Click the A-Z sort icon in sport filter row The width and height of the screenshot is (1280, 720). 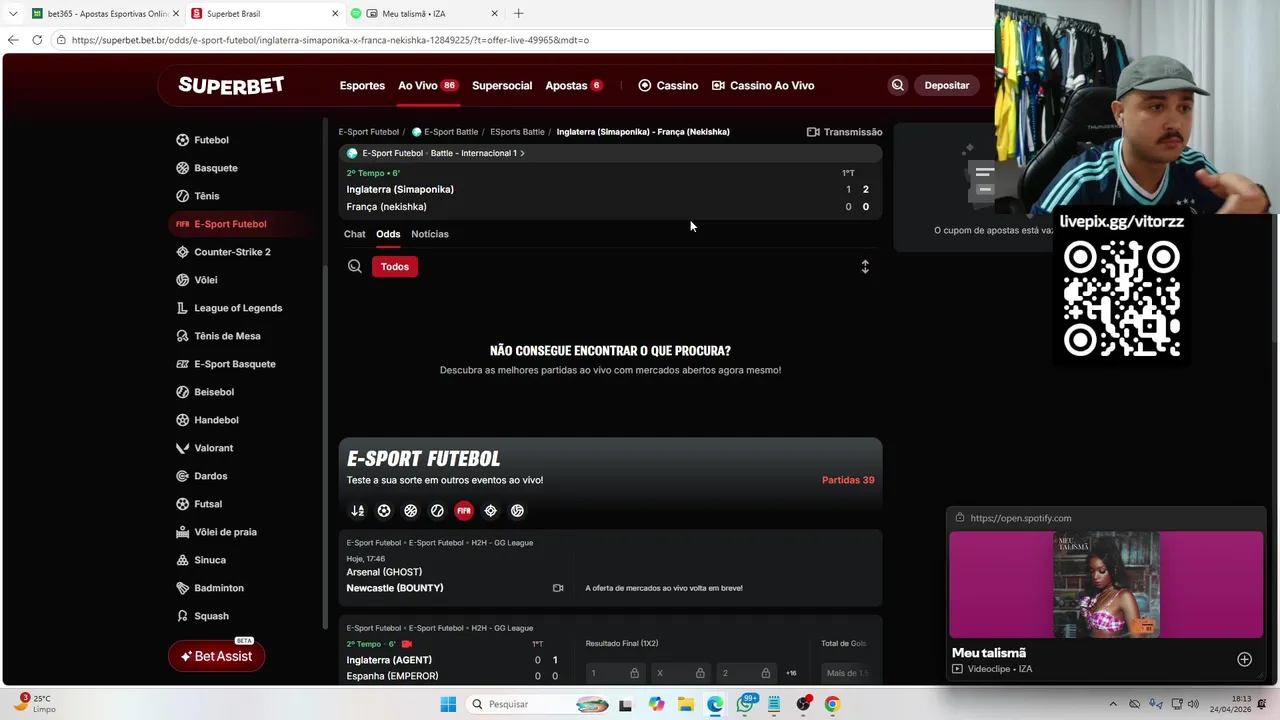(357, 511)
